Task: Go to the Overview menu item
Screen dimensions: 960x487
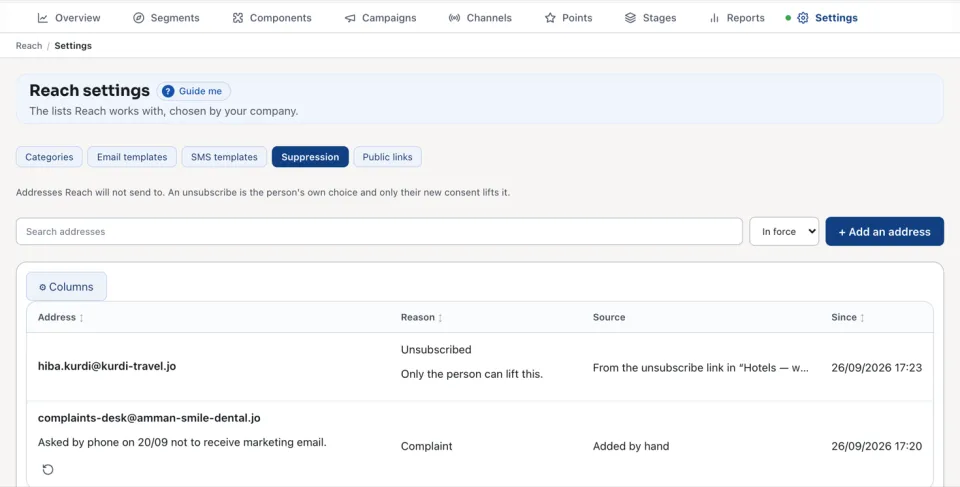Action: point(69,18)
